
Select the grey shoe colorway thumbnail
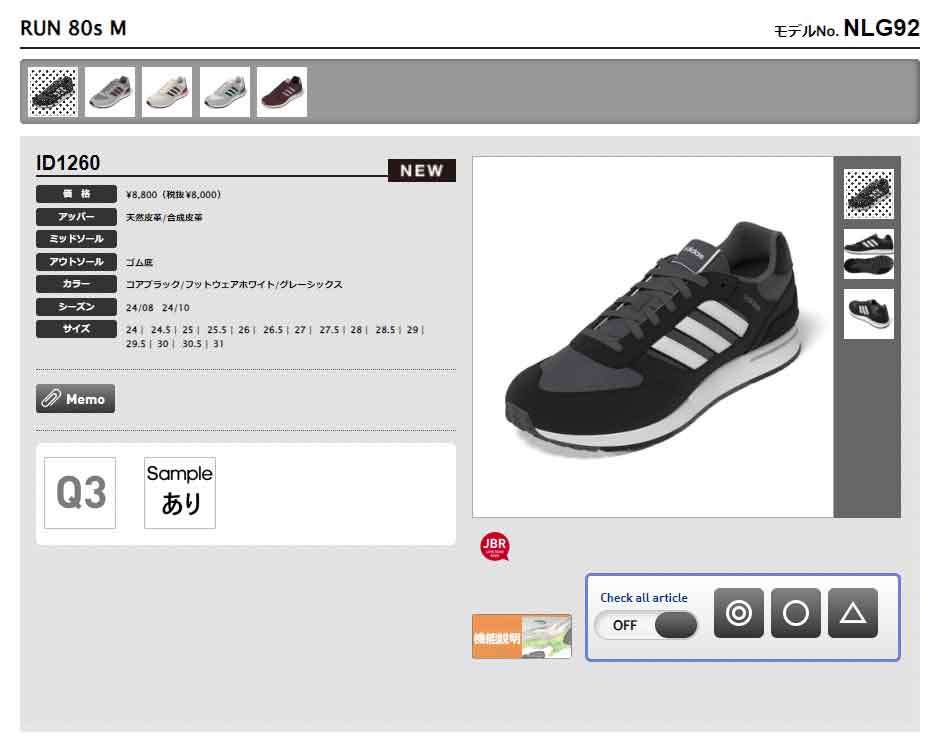pos(110,92)
